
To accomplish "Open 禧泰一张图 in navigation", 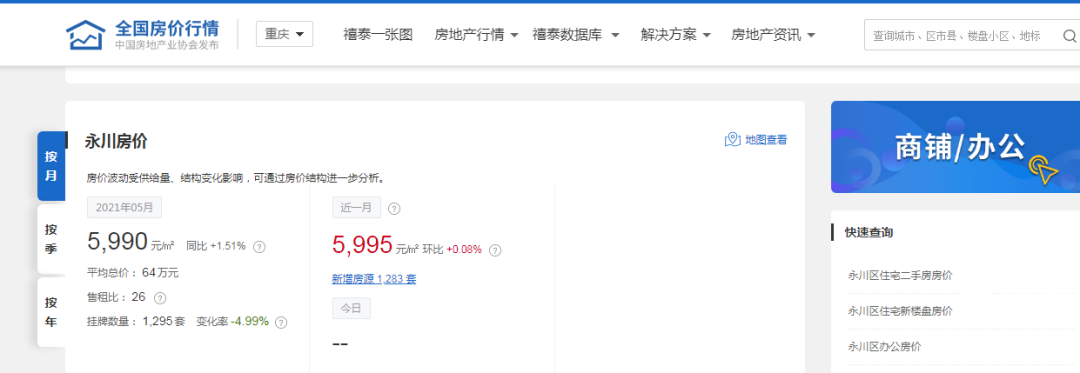I will (x=378, y=35).
